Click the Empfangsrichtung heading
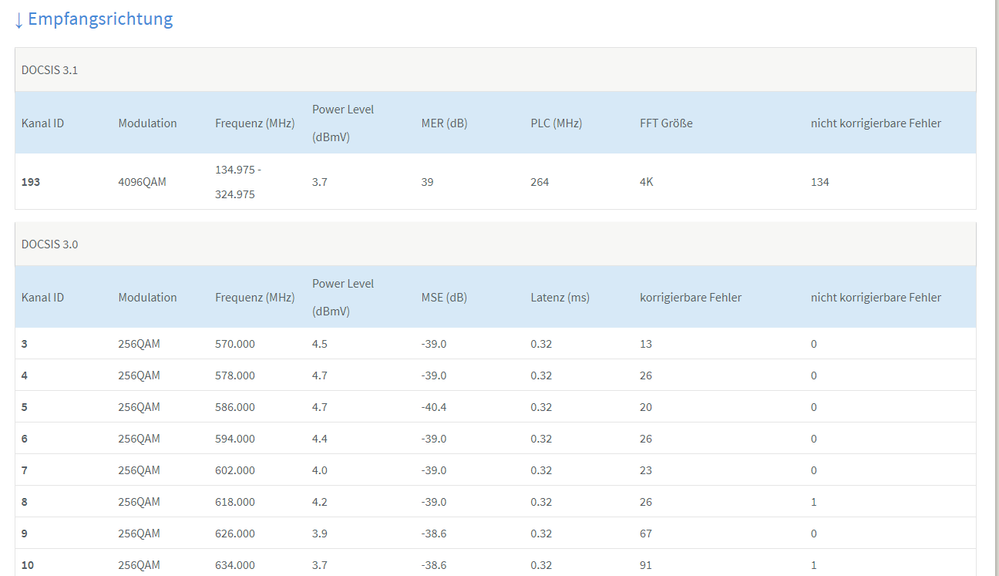This screenshot has height=576, width=999. tap(94, 19)
